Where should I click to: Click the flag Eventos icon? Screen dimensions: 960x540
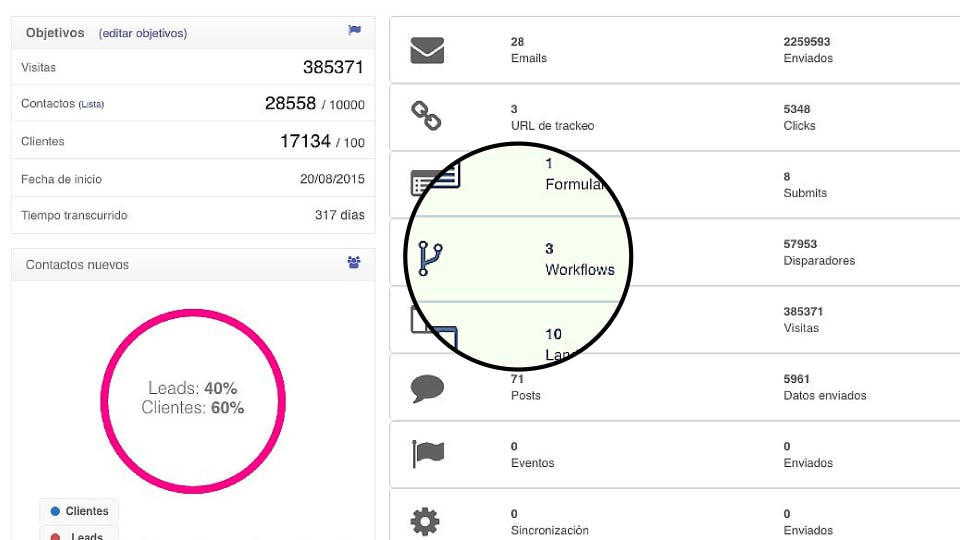[428, 454]
